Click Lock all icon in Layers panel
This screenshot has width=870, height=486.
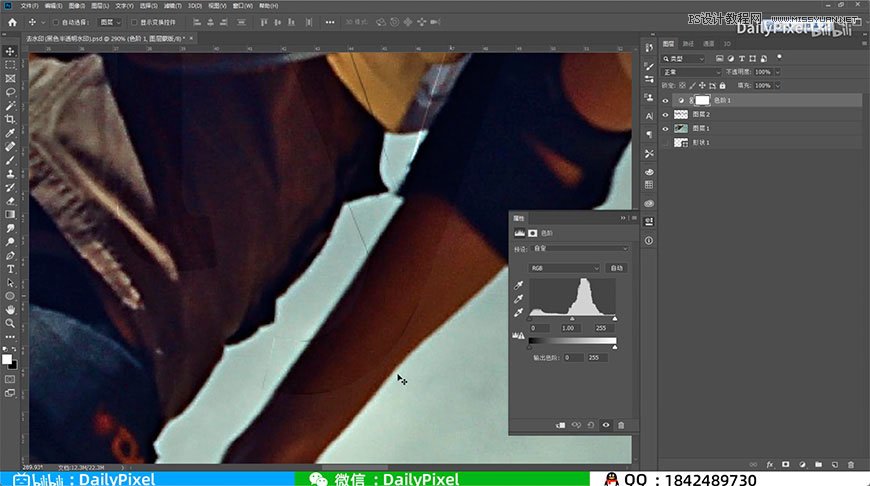click(722, 85)
